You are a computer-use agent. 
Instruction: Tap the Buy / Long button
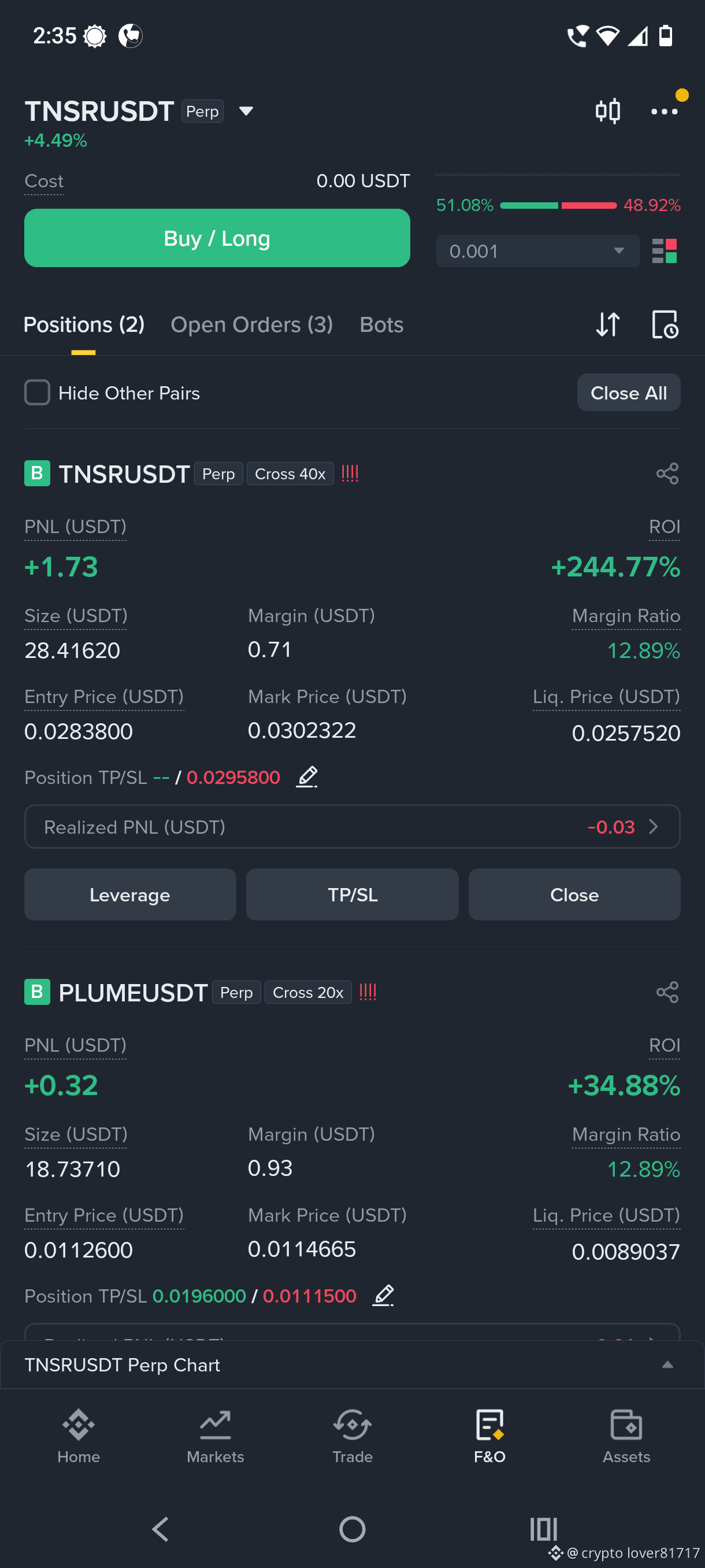[x=217, y=238]
